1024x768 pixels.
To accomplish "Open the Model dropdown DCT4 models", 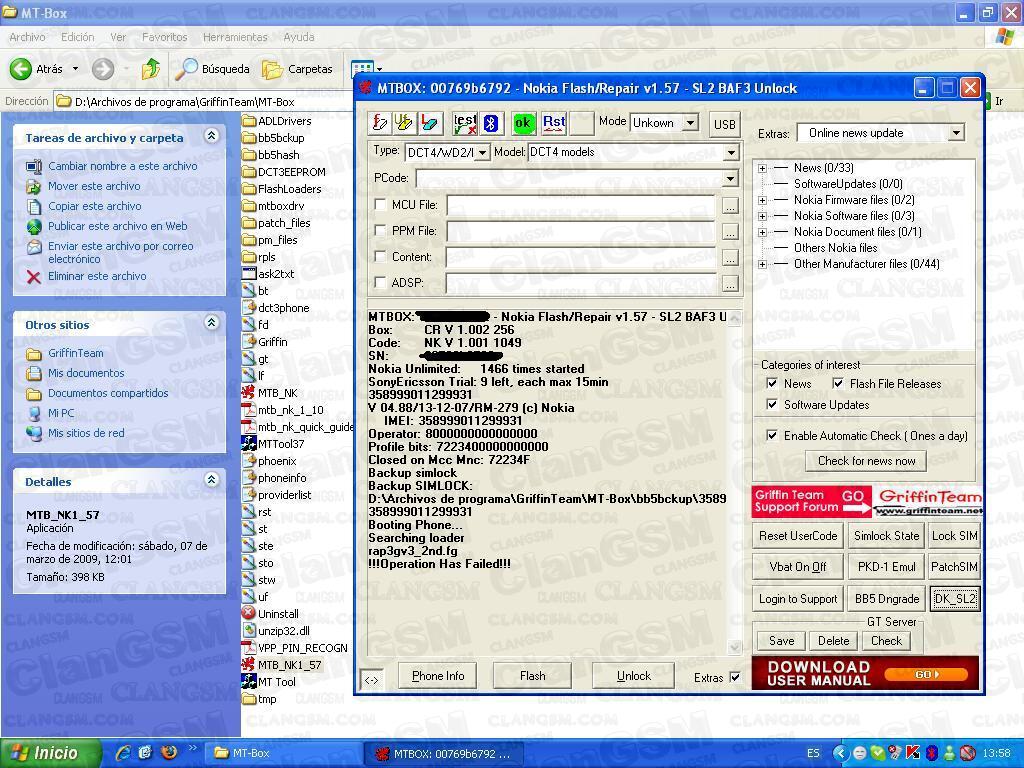I will tap(731, 152).
